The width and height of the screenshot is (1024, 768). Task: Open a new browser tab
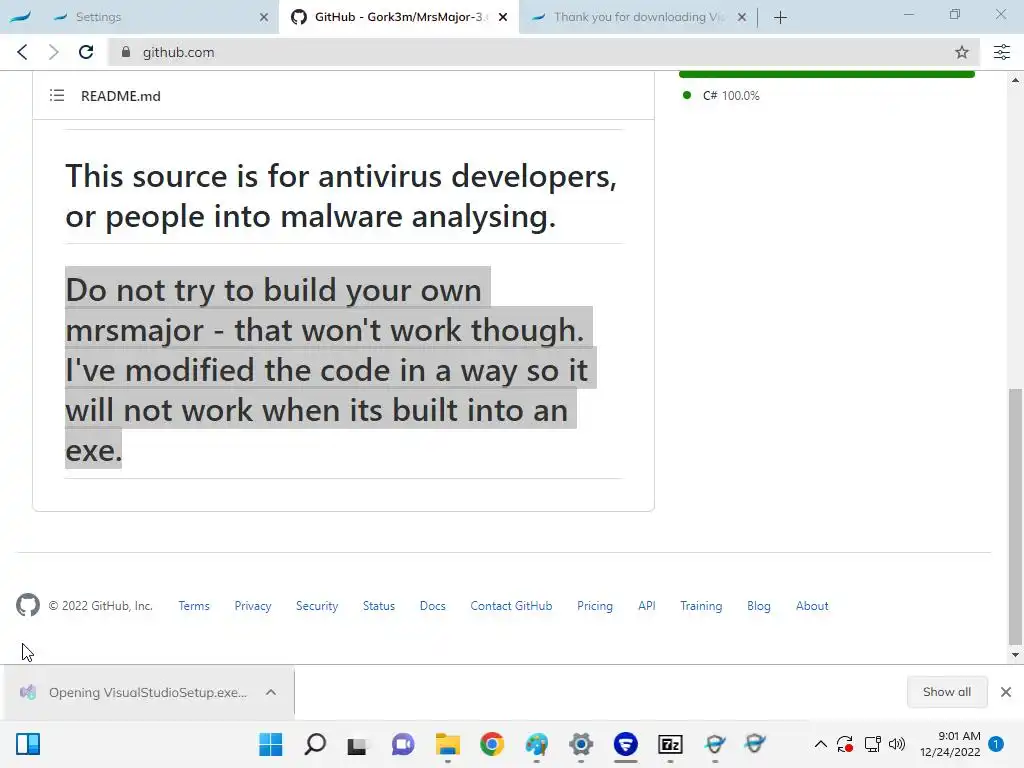(x=780, y=17)
